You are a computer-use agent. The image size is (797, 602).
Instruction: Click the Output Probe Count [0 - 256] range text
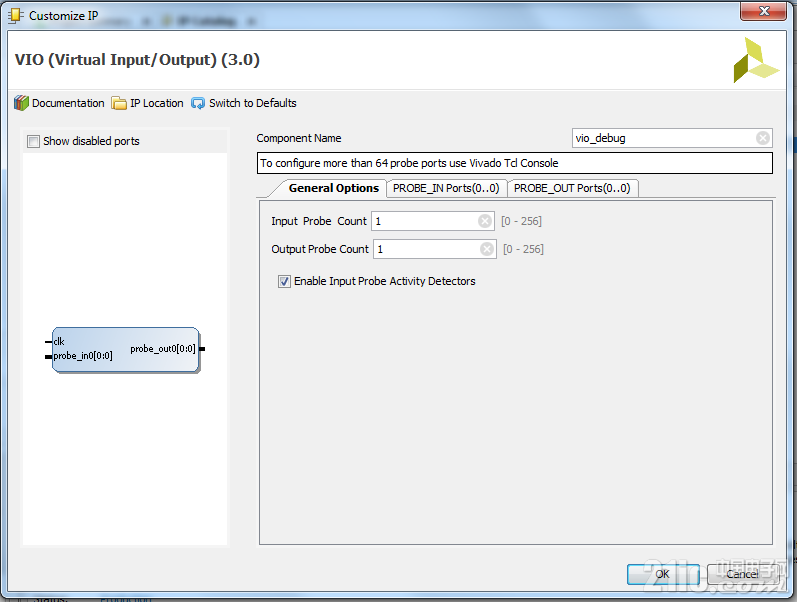(523, 249)
